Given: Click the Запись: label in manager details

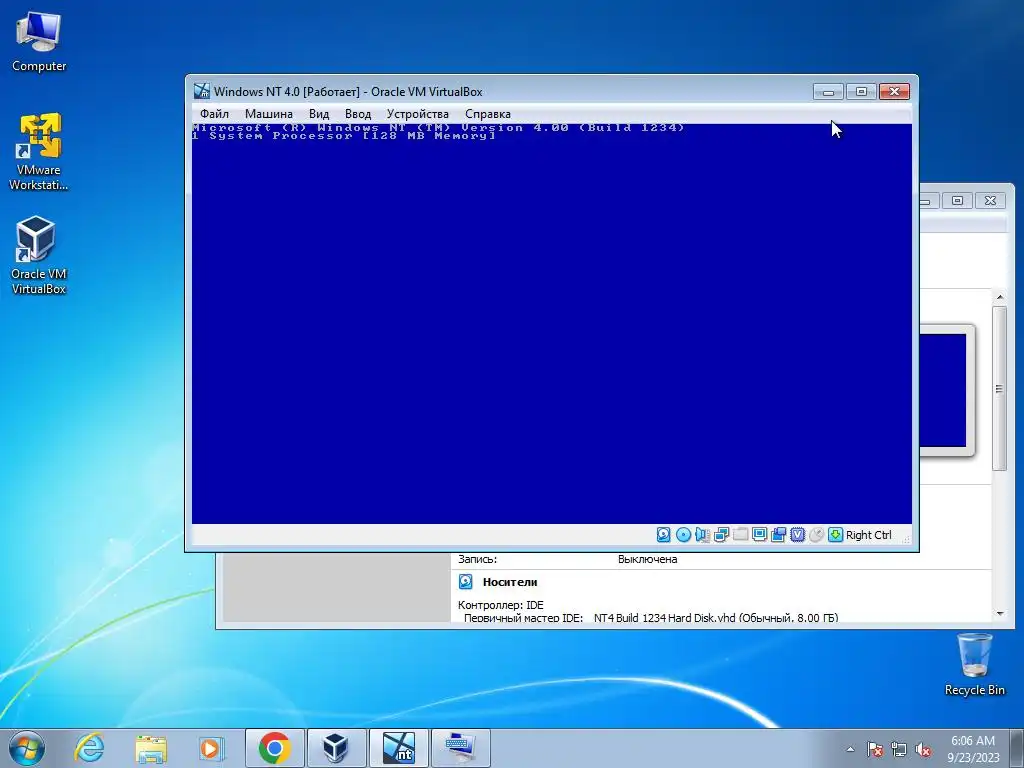Looking at the screenshot, I should pos(477,559).
